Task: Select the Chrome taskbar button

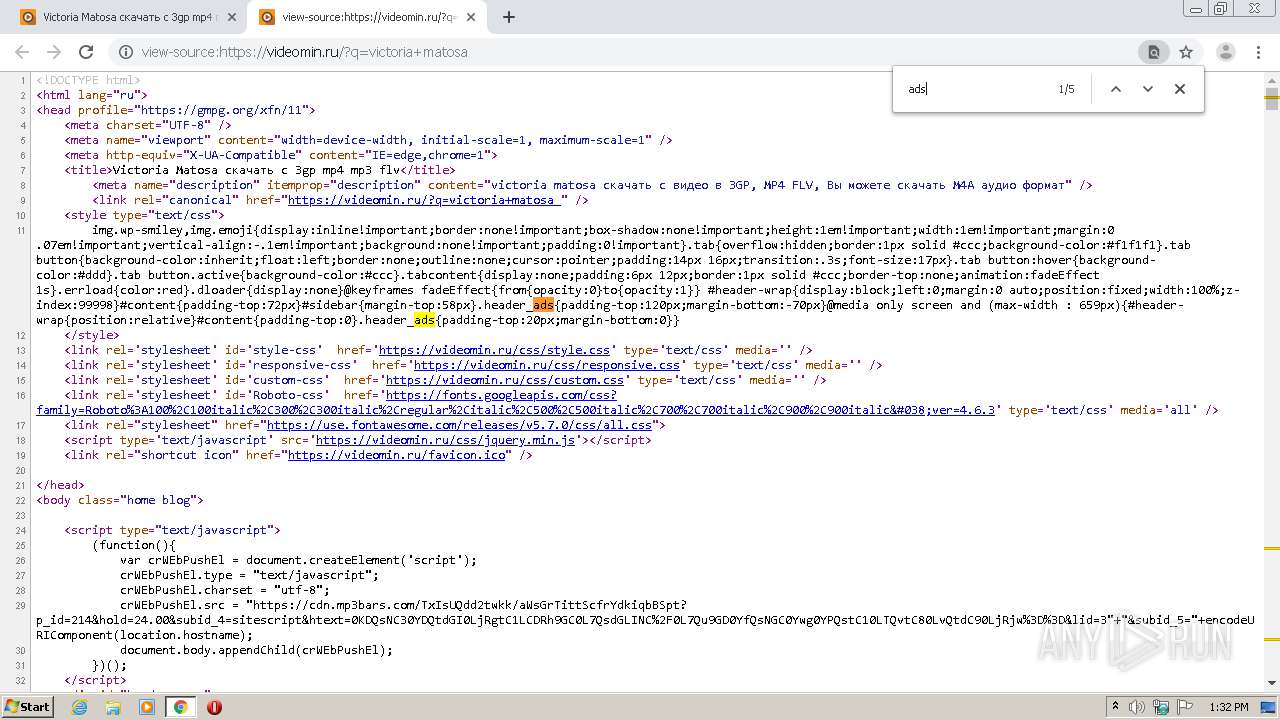Action: pos(180,707)
